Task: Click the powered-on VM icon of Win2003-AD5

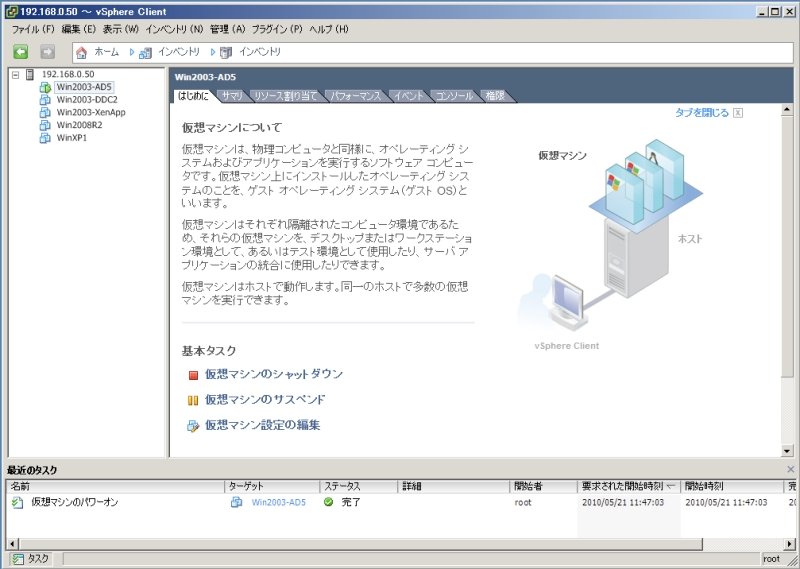Action: pos(45,87)
